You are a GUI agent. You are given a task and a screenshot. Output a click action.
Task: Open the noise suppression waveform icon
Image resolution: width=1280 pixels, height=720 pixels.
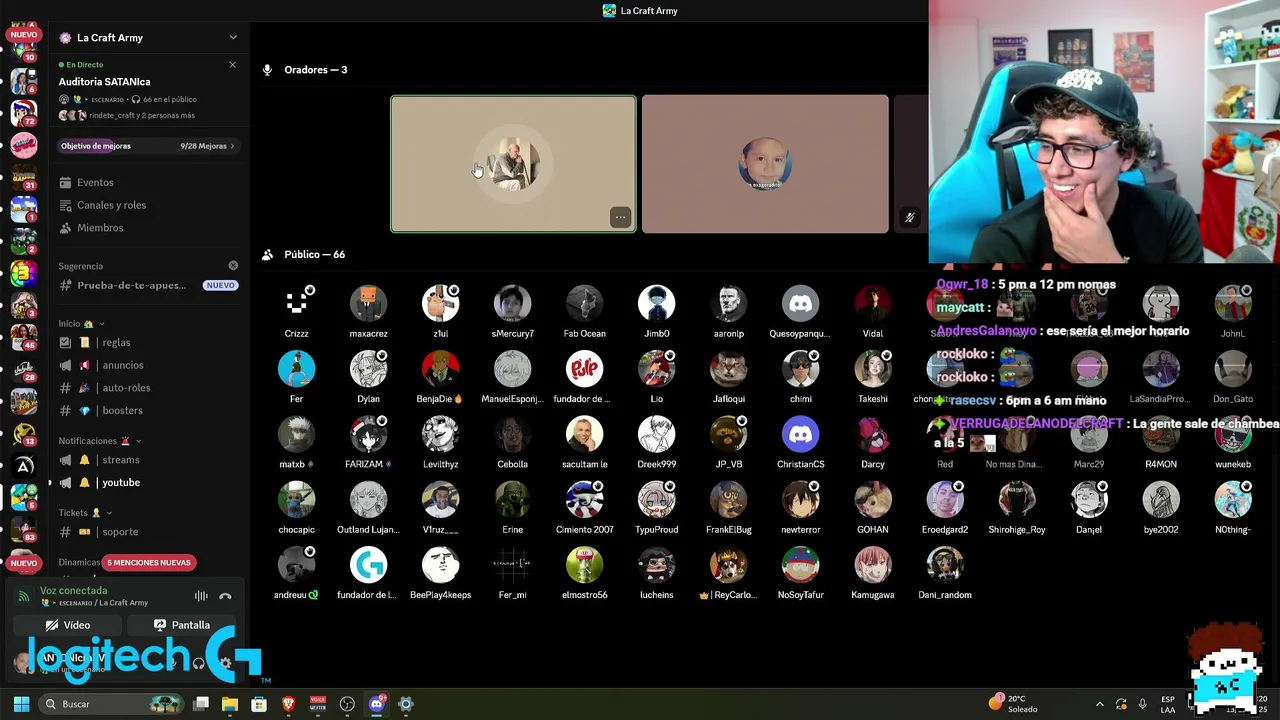(x=201, y=596)
